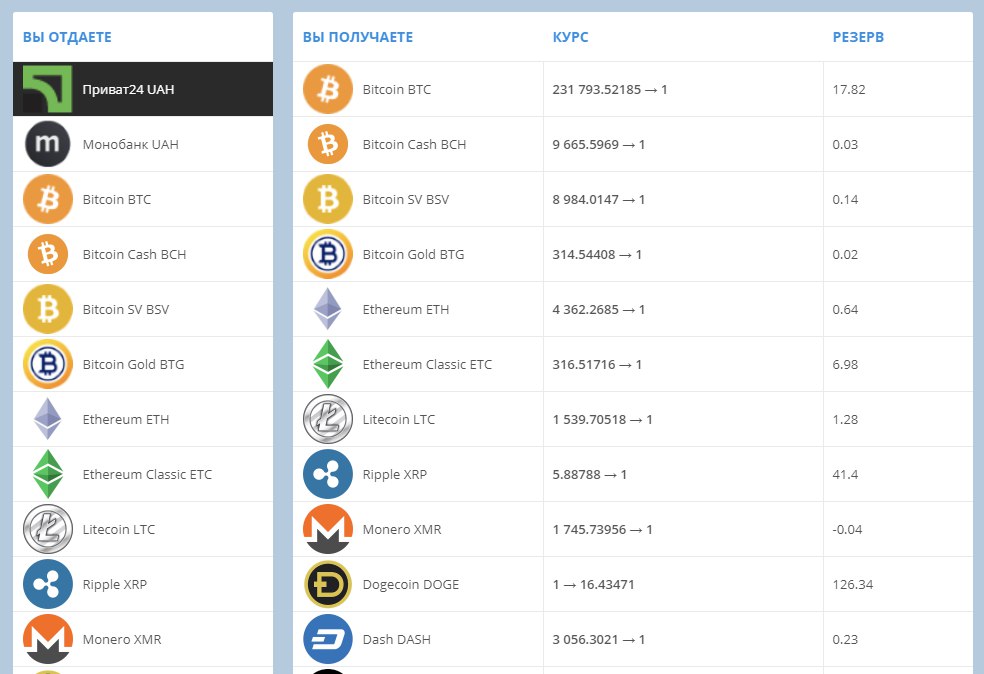The height and width of the screenshot is (674, 984).
Task: Click the reserve value 1.28
Action: coord(845,419)
